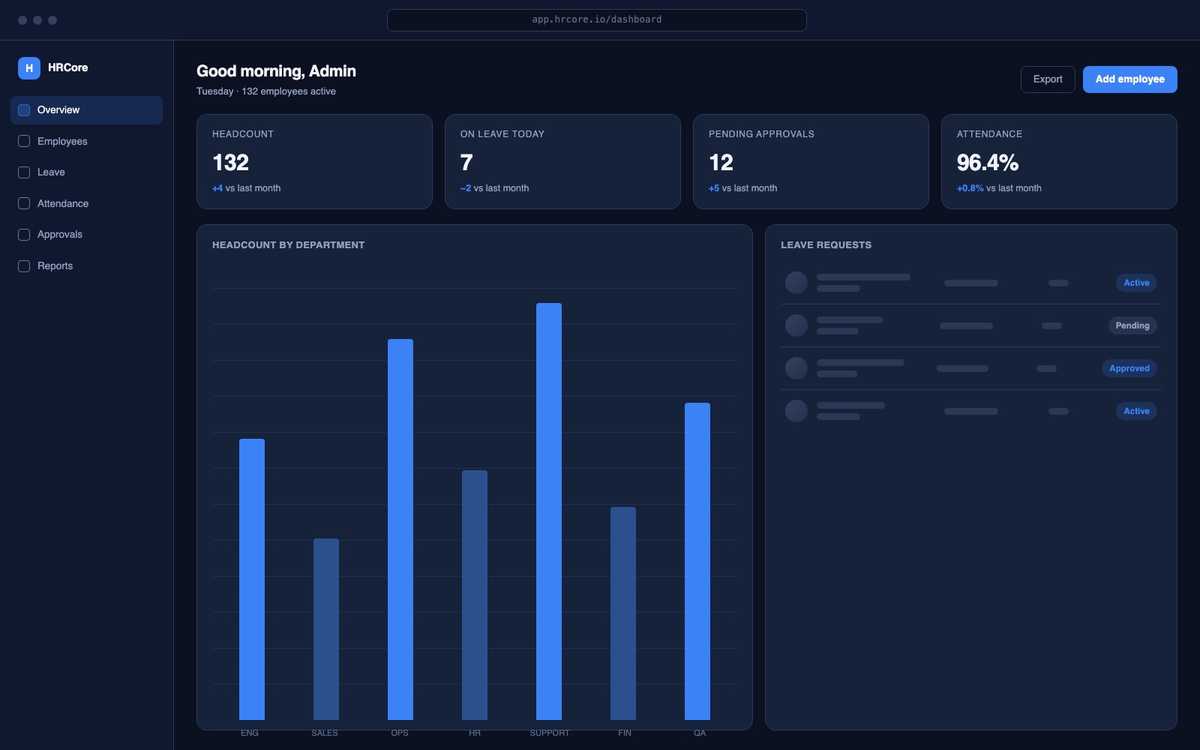This screenshot has height=750, width=1200.
Task: Click the +5 vs last month text
Action: click(x=743, y=188)
